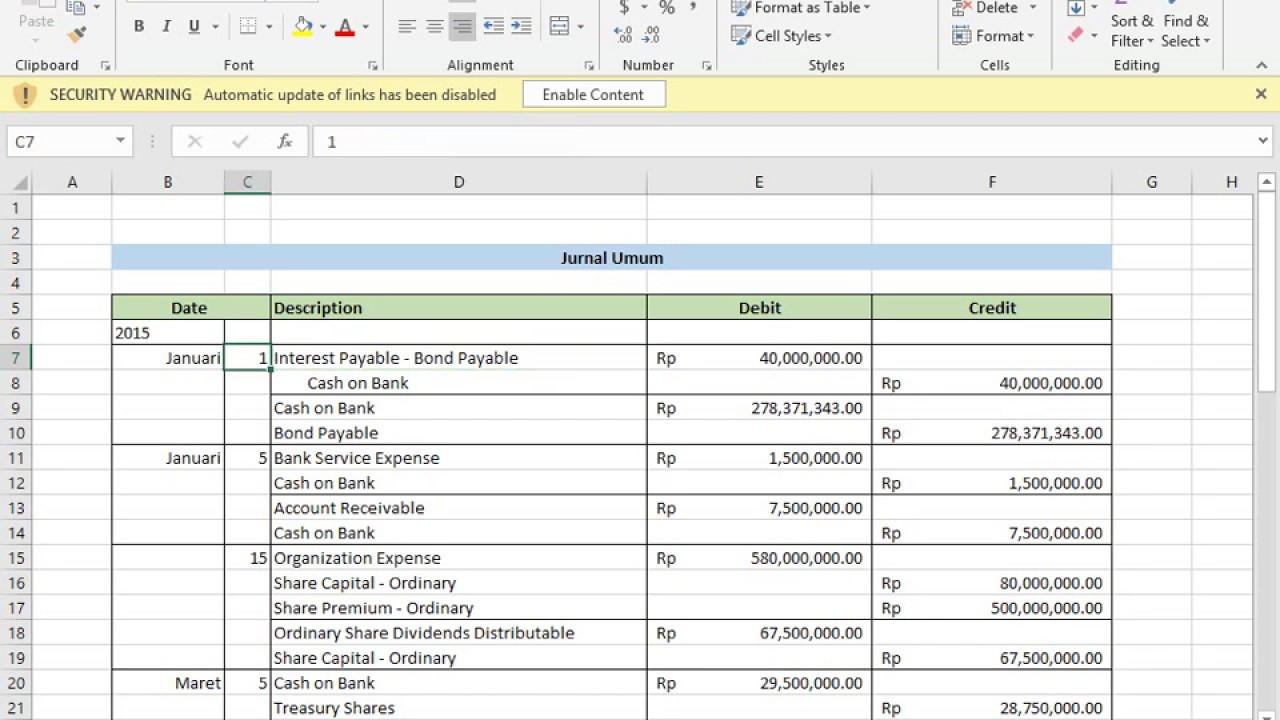Apply the yellow Fill Color bucket
Image resolution: width=1280 pixels, height=720 pixels.
click(302, 27)
